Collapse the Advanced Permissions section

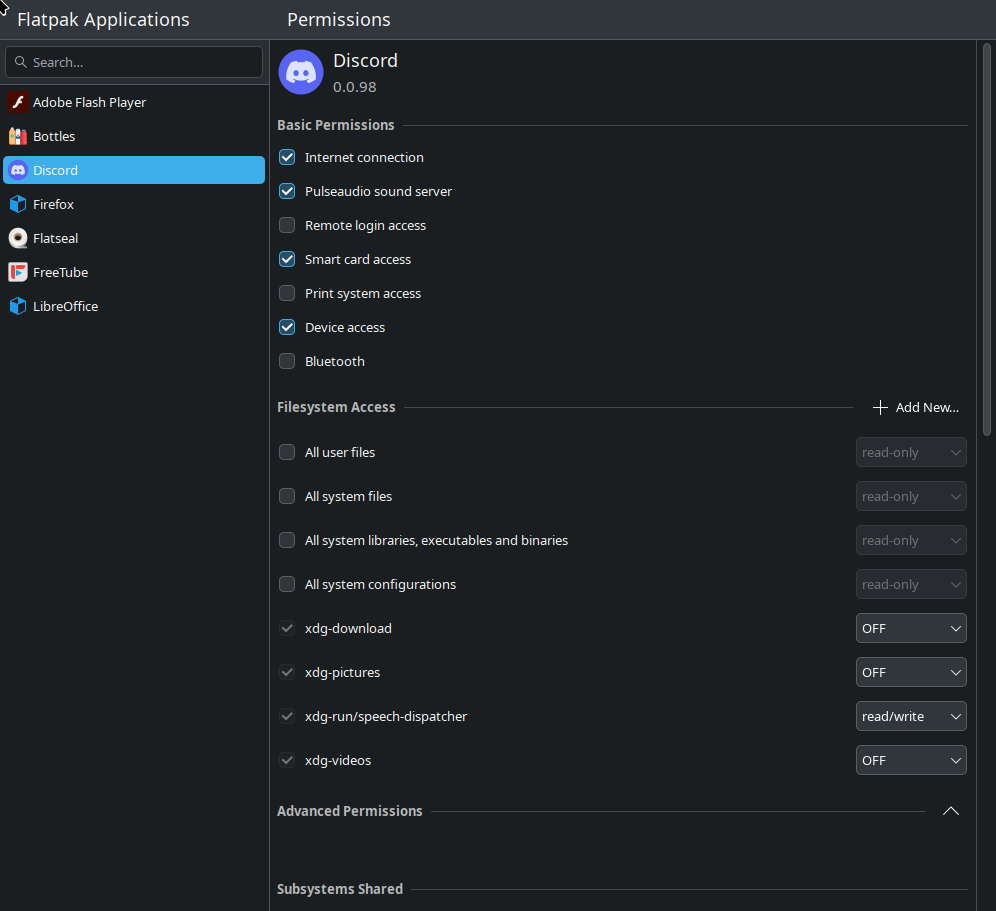(x=950, y=811)
